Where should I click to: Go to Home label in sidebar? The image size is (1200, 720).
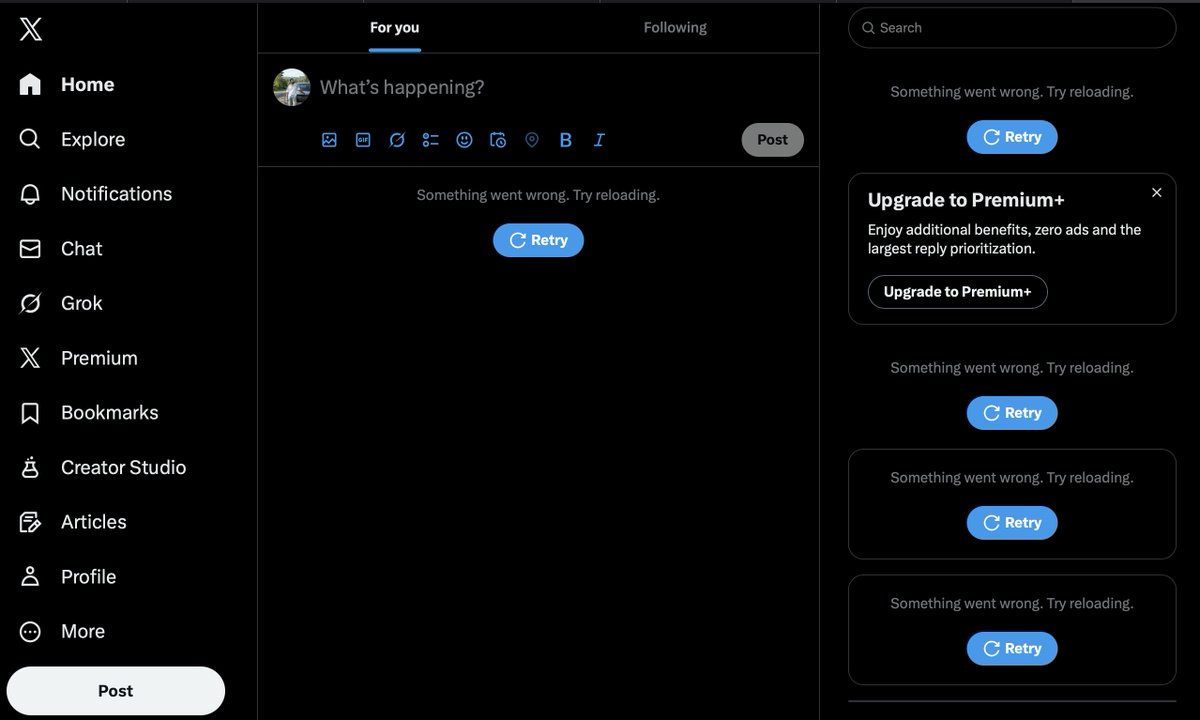pos(87,85)
